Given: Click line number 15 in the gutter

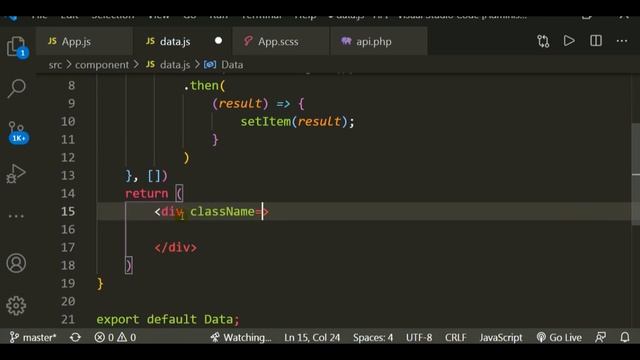Looking at the screenshot, I should tap(68, 211).
